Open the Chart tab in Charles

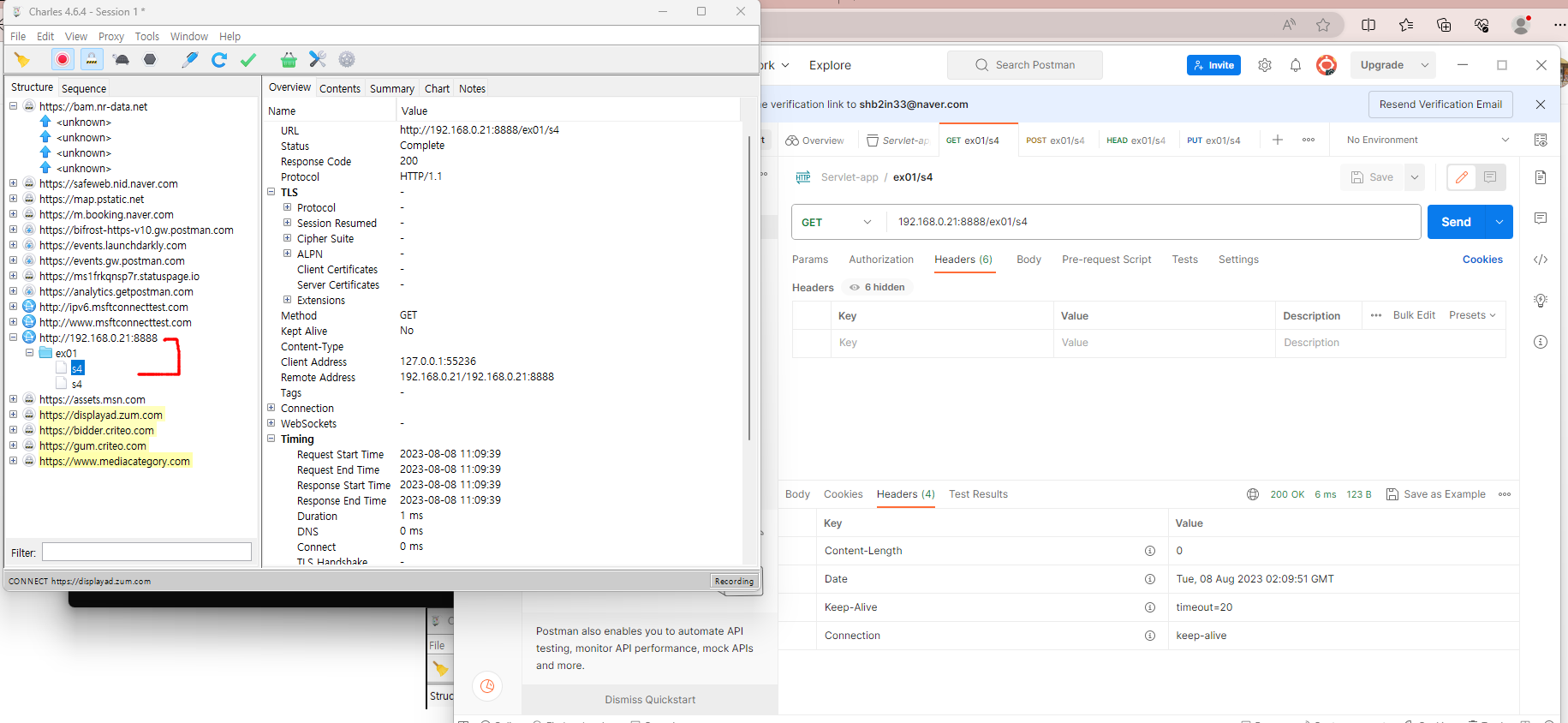(437, 88)
